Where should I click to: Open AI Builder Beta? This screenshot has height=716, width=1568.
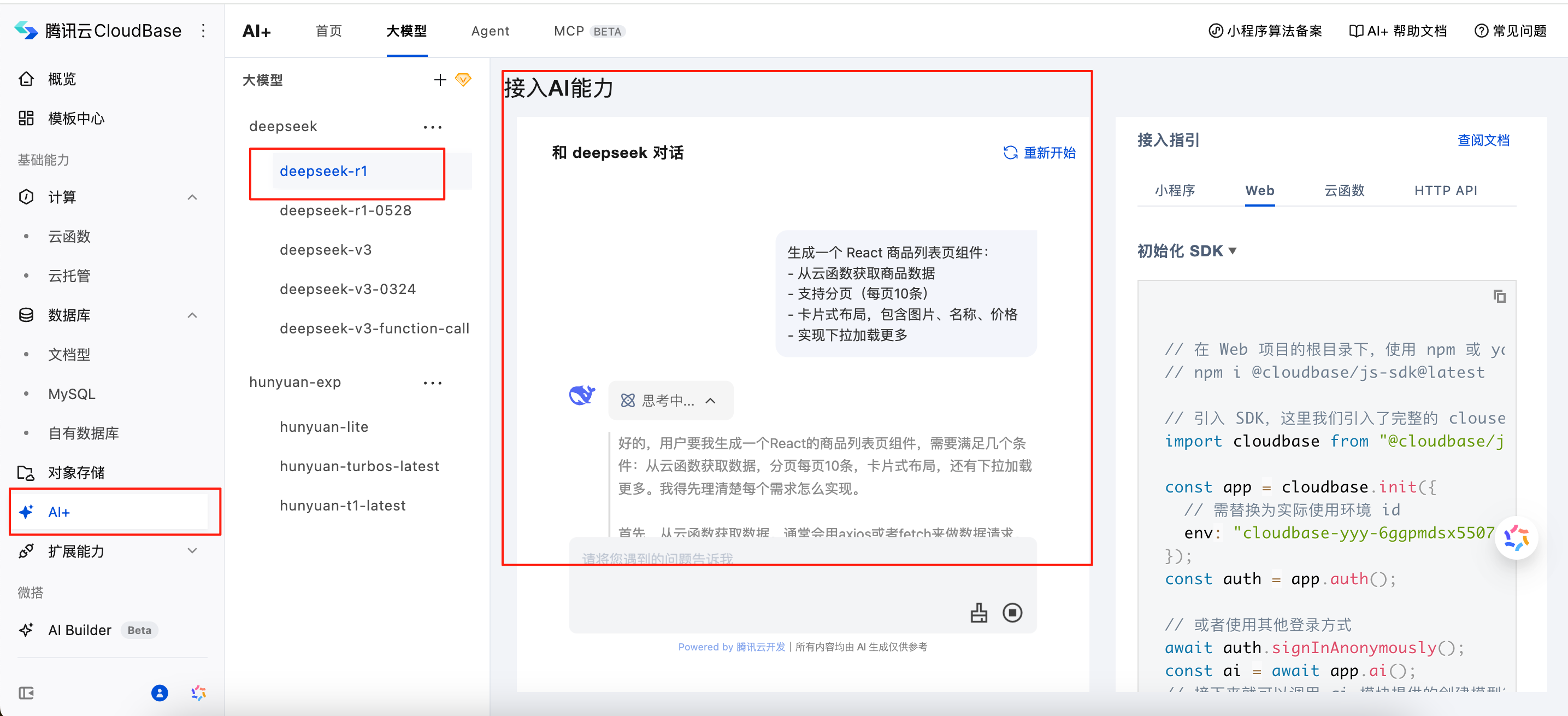pyautogui.click(x=89, y=630)
